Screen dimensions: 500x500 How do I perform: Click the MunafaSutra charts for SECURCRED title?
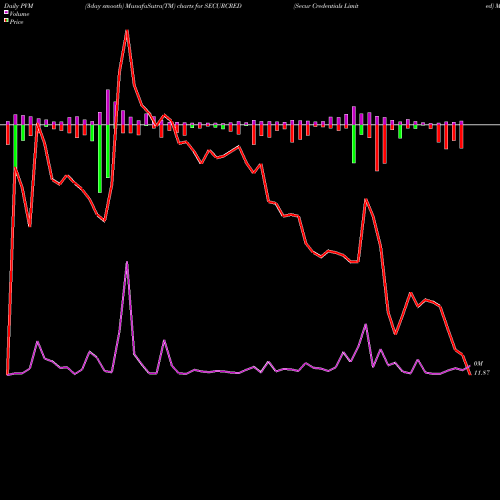pyautogui.click(x=163, y=6)
